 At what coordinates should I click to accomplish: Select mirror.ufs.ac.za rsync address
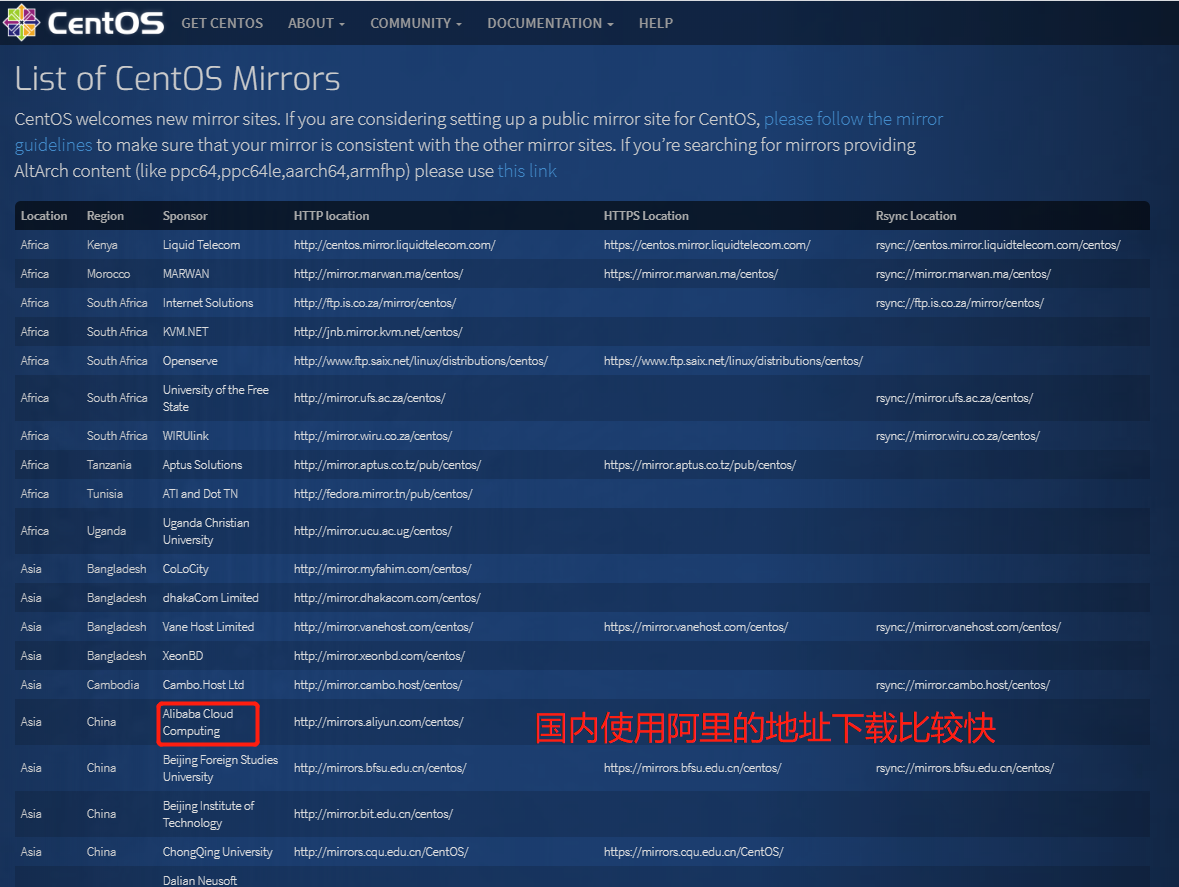(954, 398)
